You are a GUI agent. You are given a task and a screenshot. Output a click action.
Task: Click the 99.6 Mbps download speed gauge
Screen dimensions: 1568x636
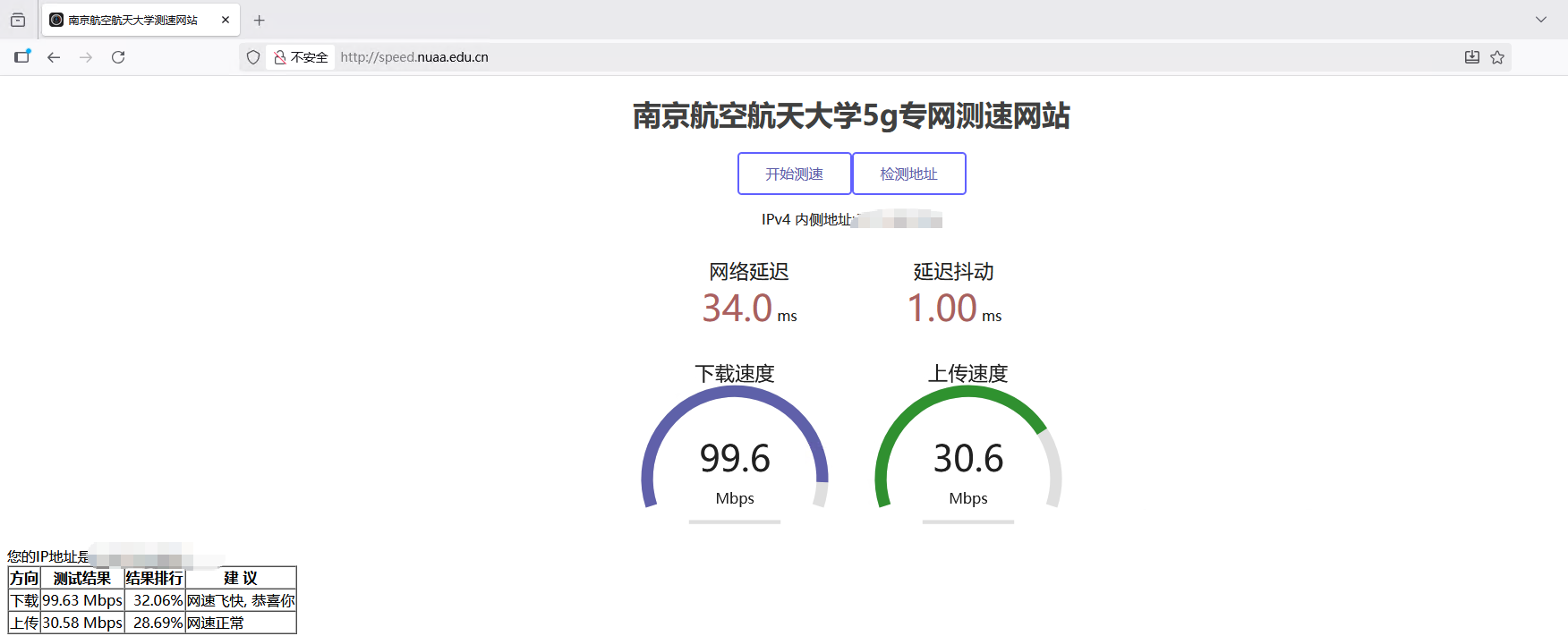(735, 456)
